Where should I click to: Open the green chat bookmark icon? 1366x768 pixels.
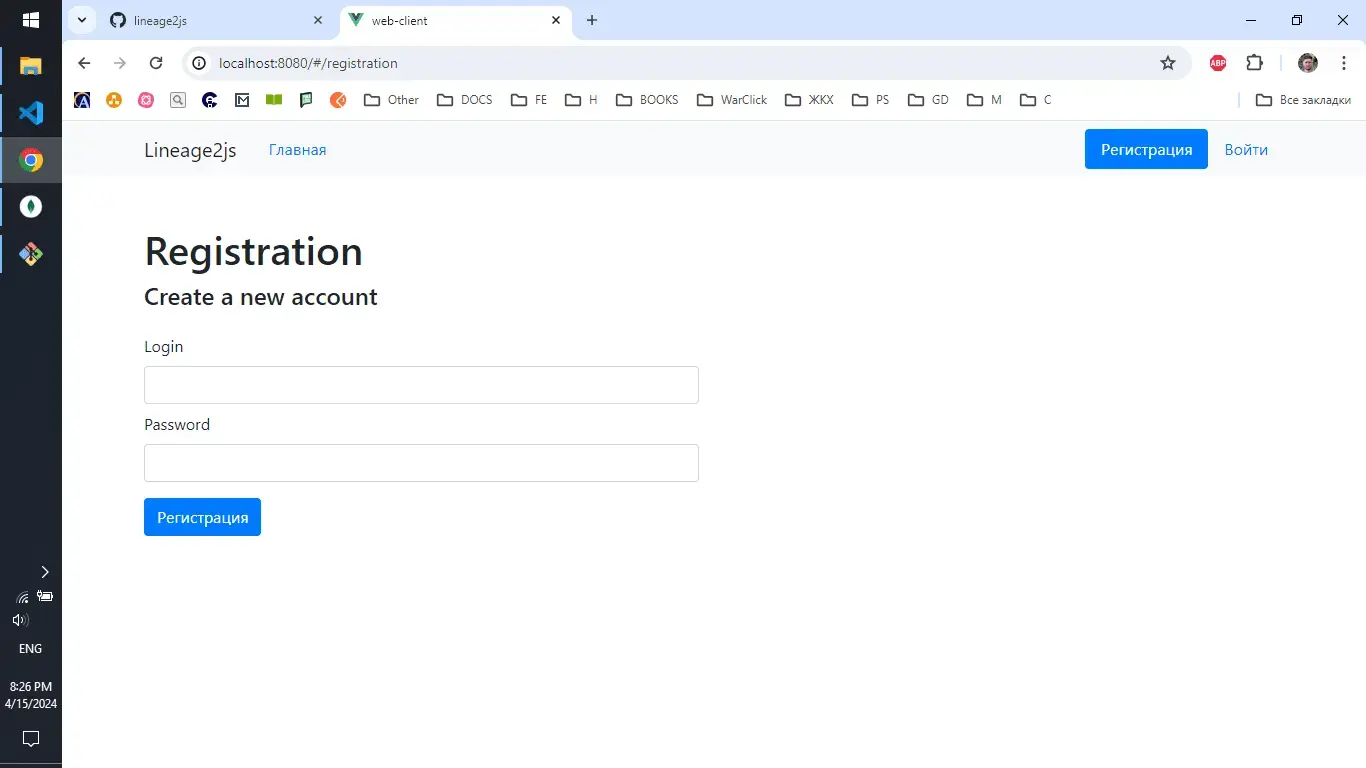coord(306,100)
